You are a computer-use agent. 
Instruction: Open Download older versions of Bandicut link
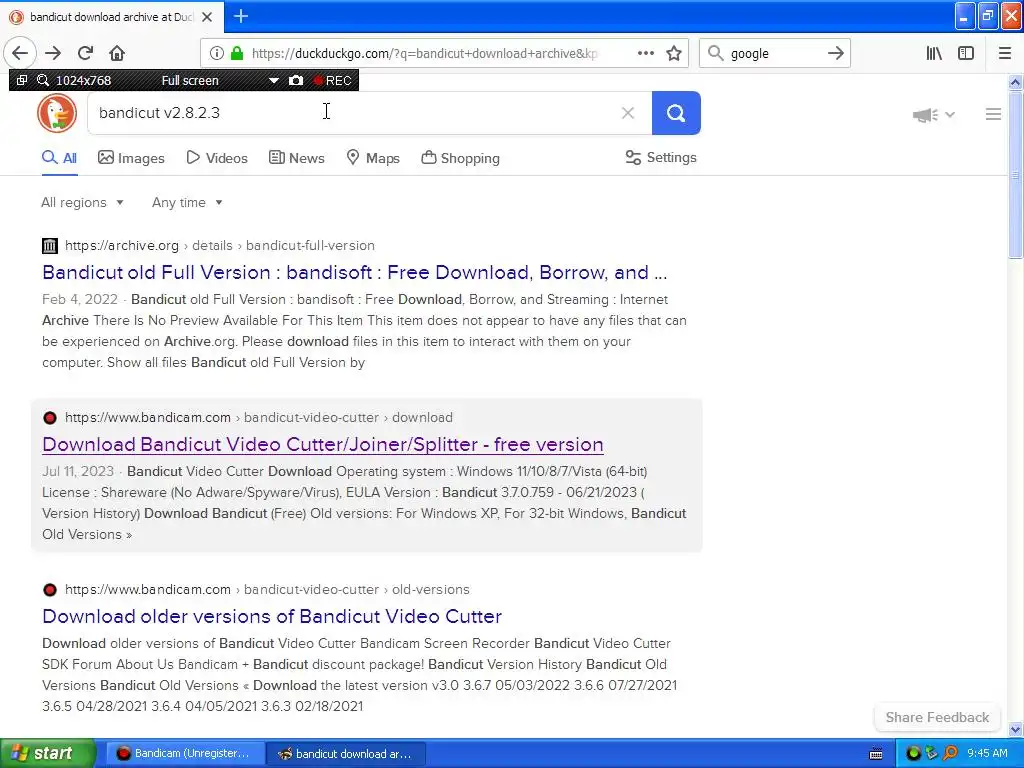click(272, 616)
